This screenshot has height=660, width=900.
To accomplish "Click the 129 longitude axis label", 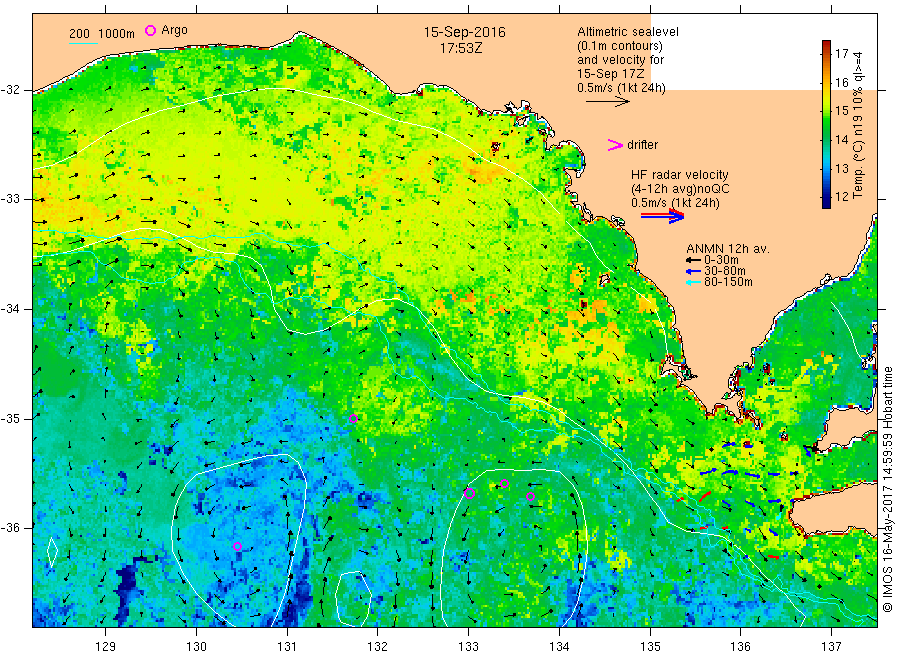I will pyautogui.click(x=106, y=647).
